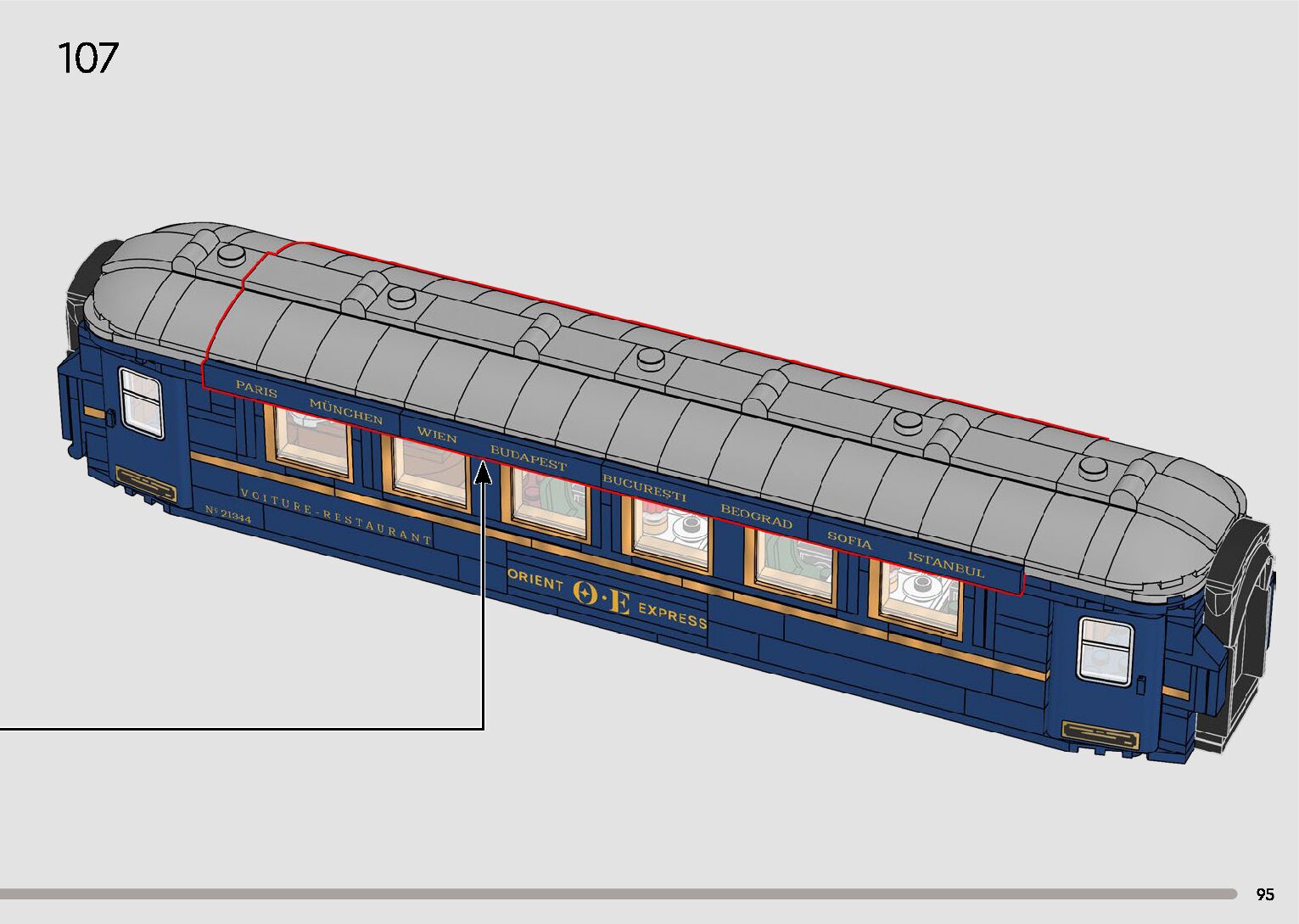Screen dimensions: 1299x924
Task: Click the OE emblem on the carriage
Action: [602, 597]
